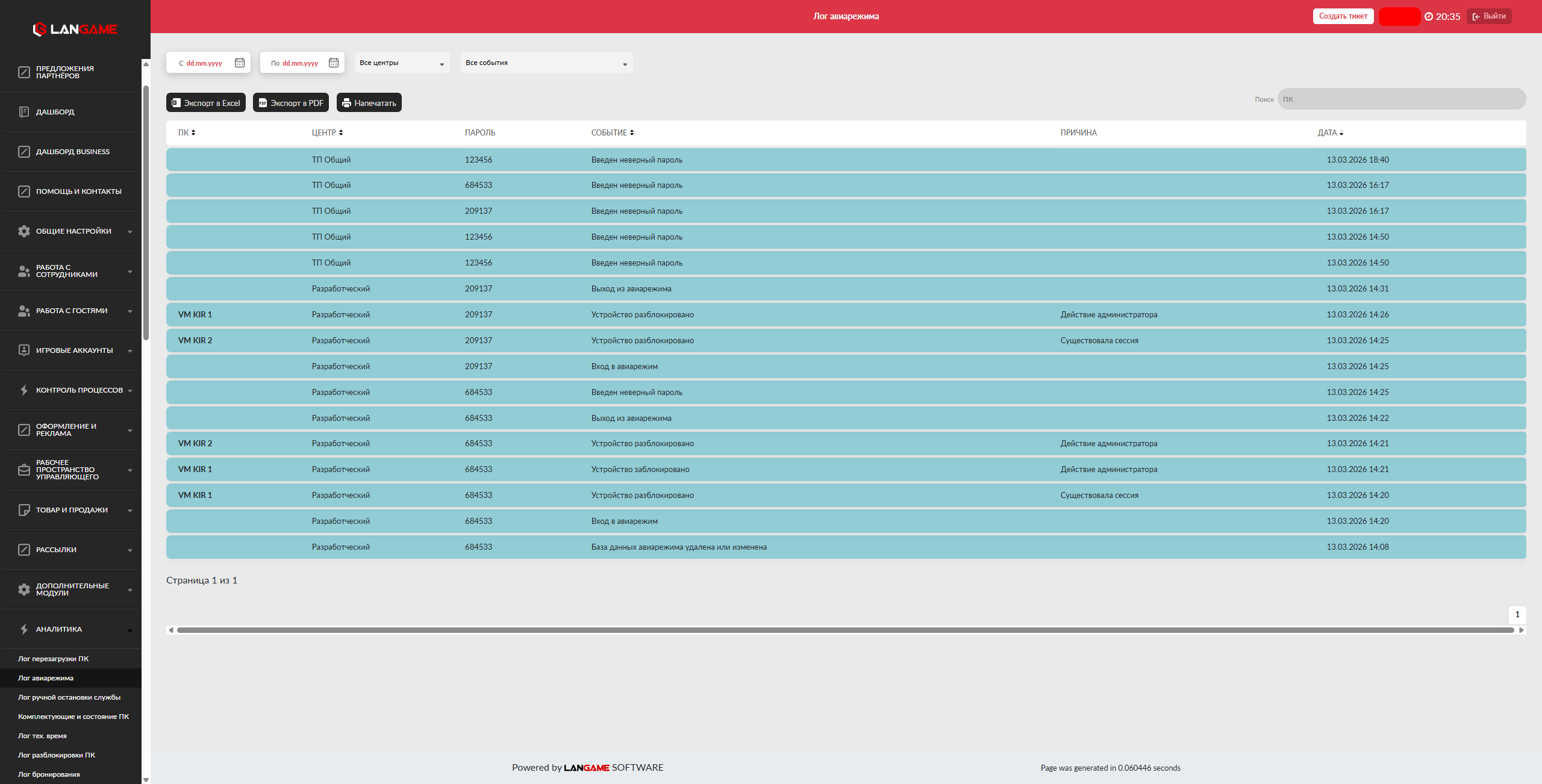This screenshot has height=784, width=1542.
Task: Click the Общие настройки gear icon
Action: pos(24,231)
